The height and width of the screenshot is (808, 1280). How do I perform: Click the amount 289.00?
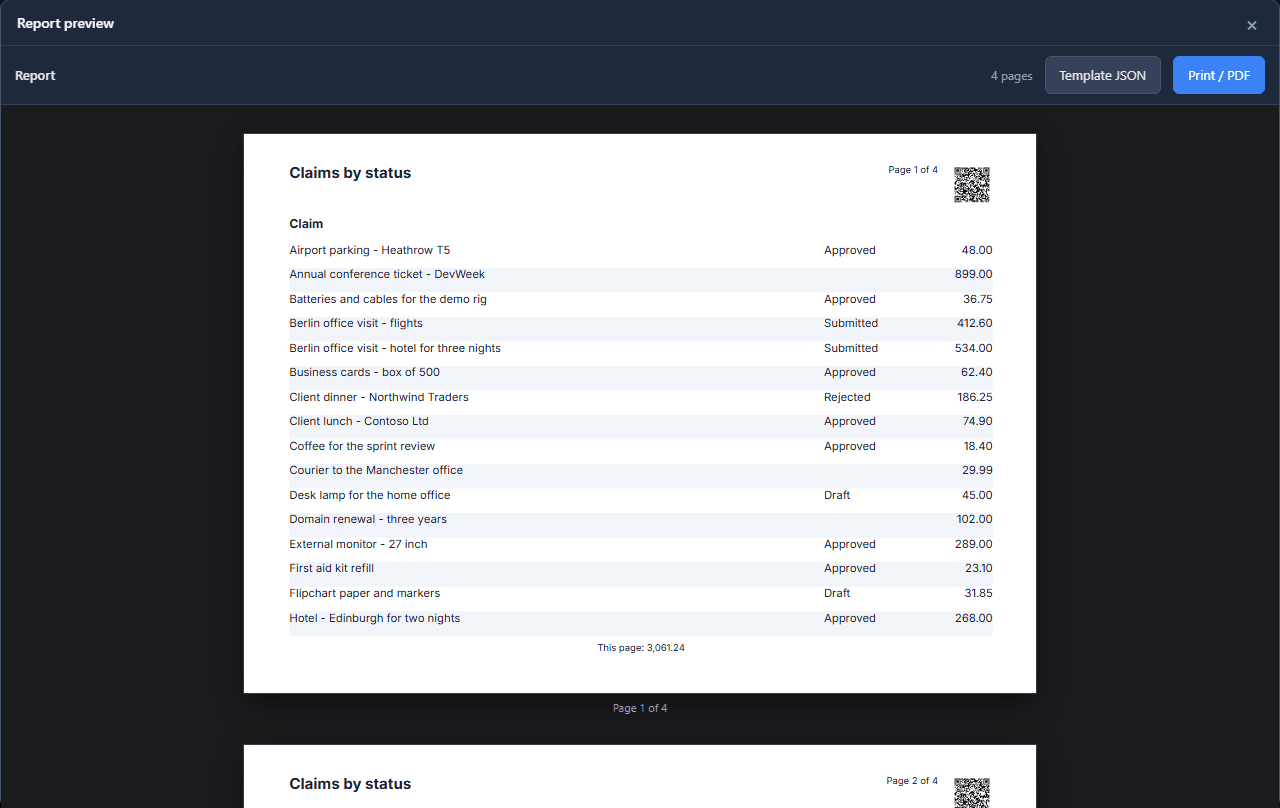pos(974,544)
